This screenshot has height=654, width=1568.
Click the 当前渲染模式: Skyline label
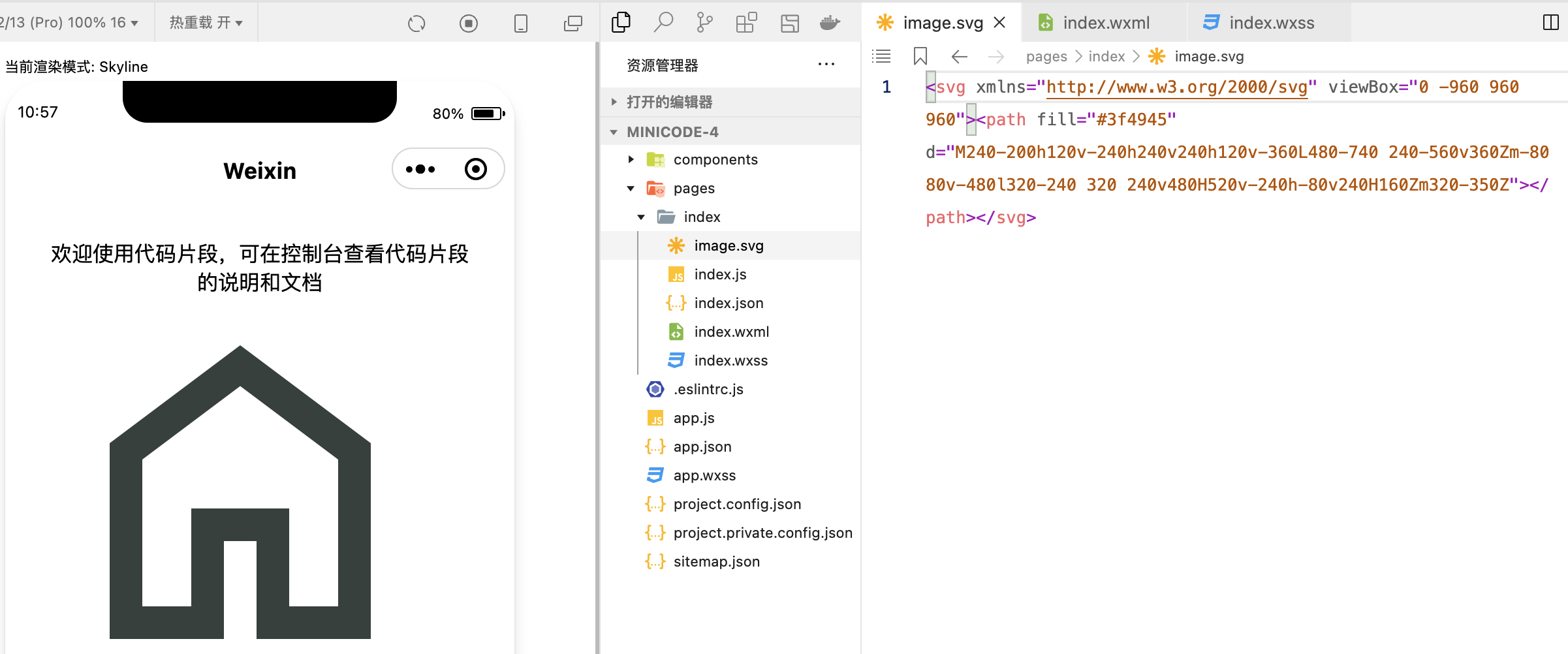77,67
